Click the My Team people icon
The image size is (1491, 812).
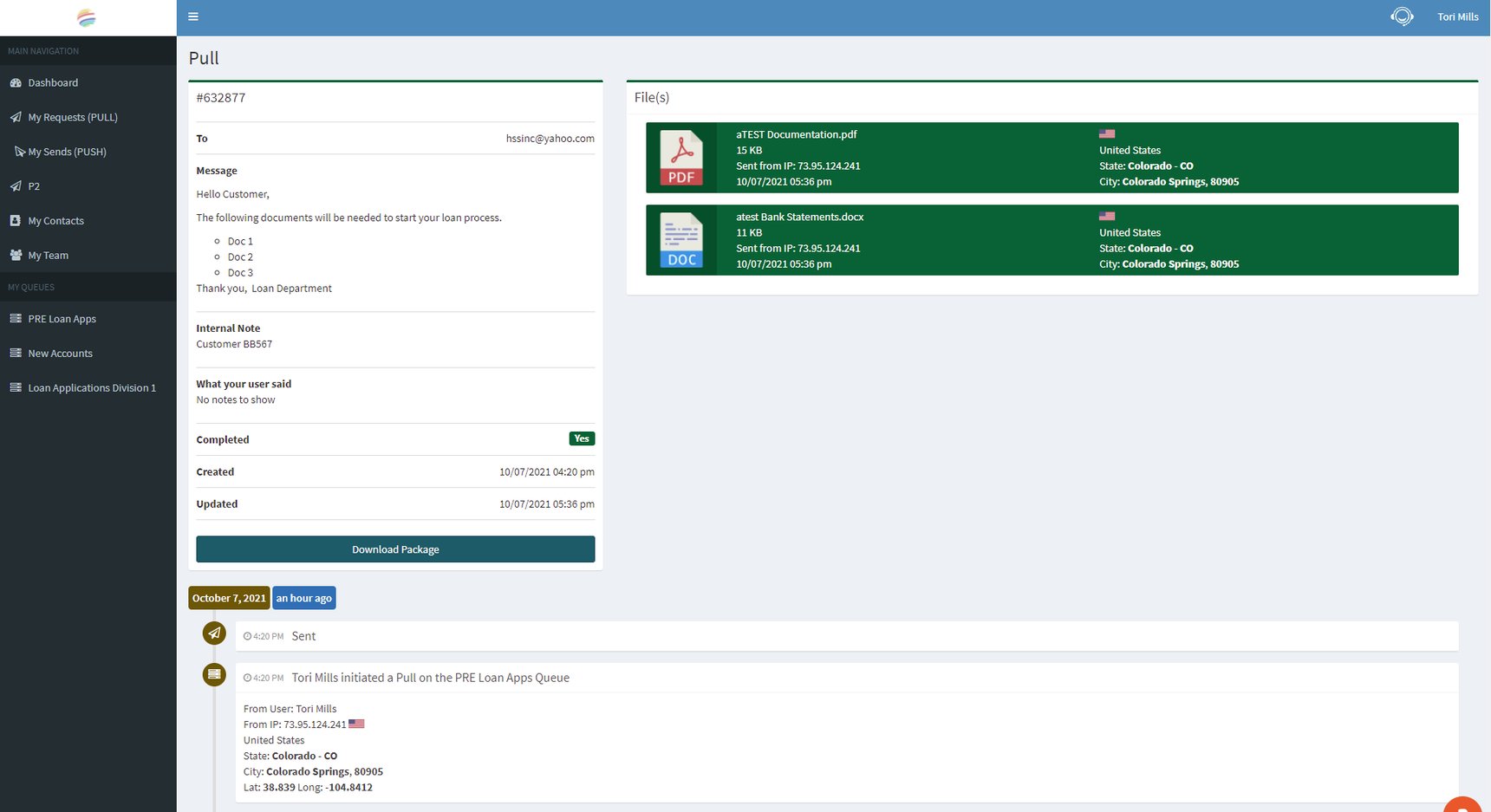point(16,255)
